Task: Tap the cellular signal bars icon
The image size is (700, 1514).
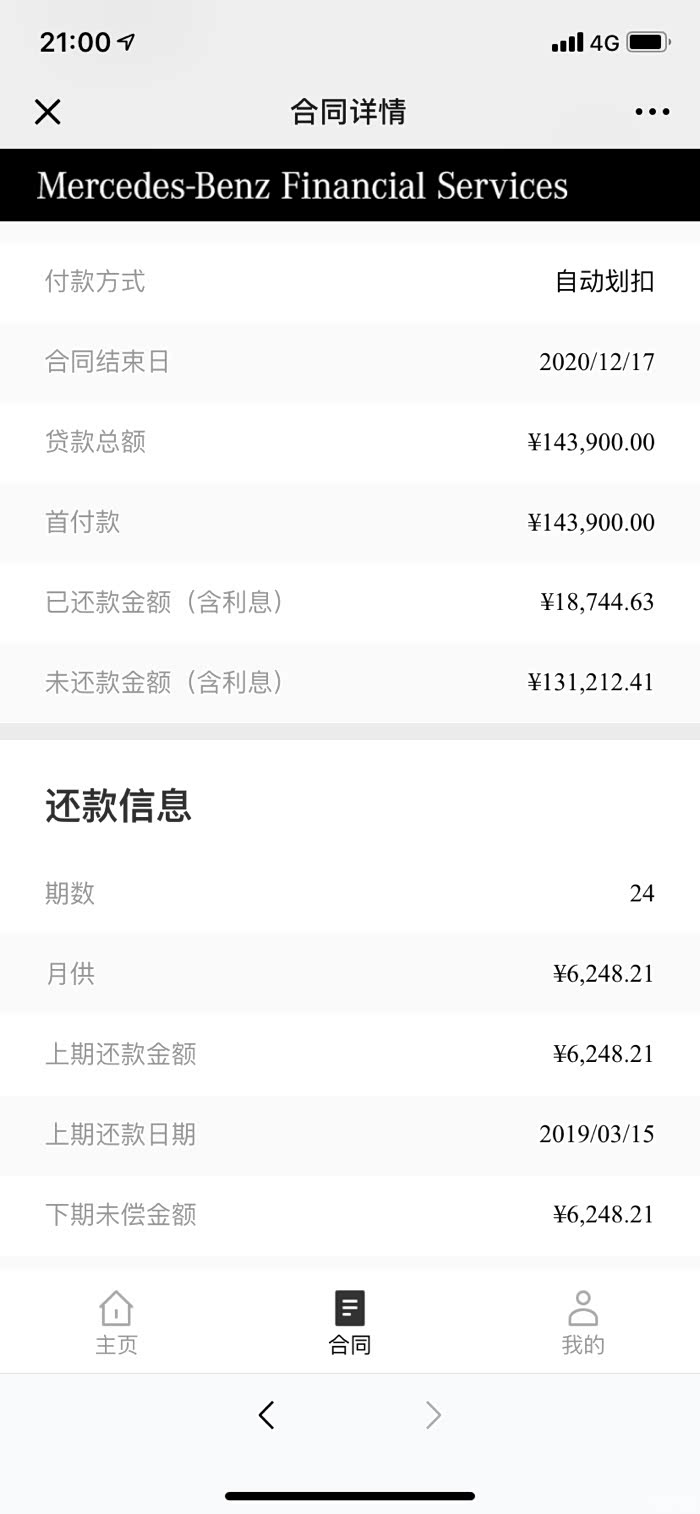Action: click(567, 43)
